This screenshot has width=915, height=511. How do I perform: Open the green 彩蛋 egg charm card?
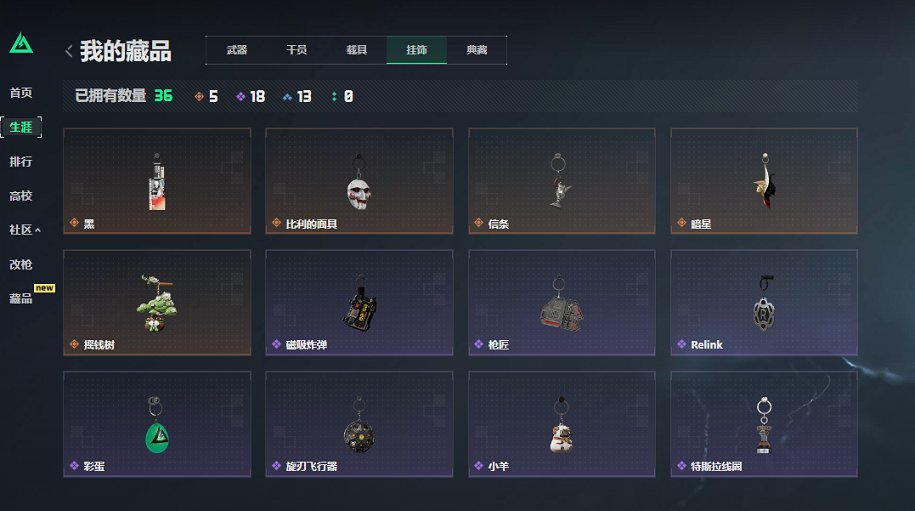point(157,424)
